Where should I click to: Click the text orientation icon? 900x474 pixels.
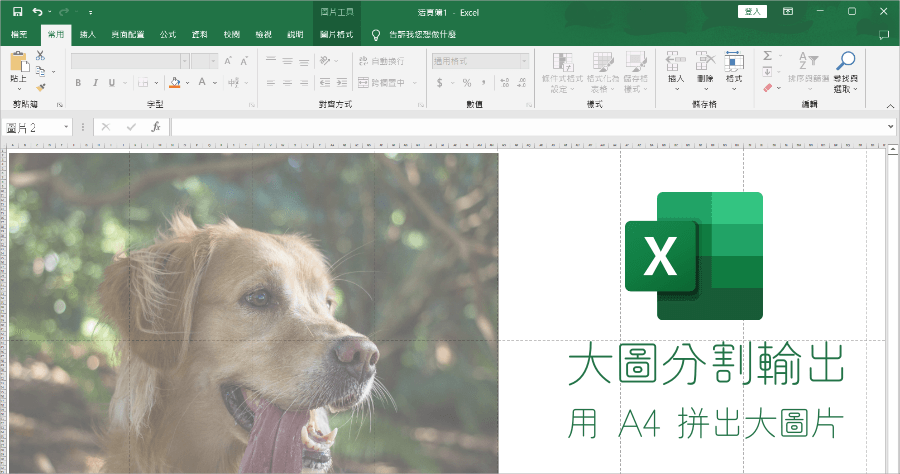click(x=325, y=61)
